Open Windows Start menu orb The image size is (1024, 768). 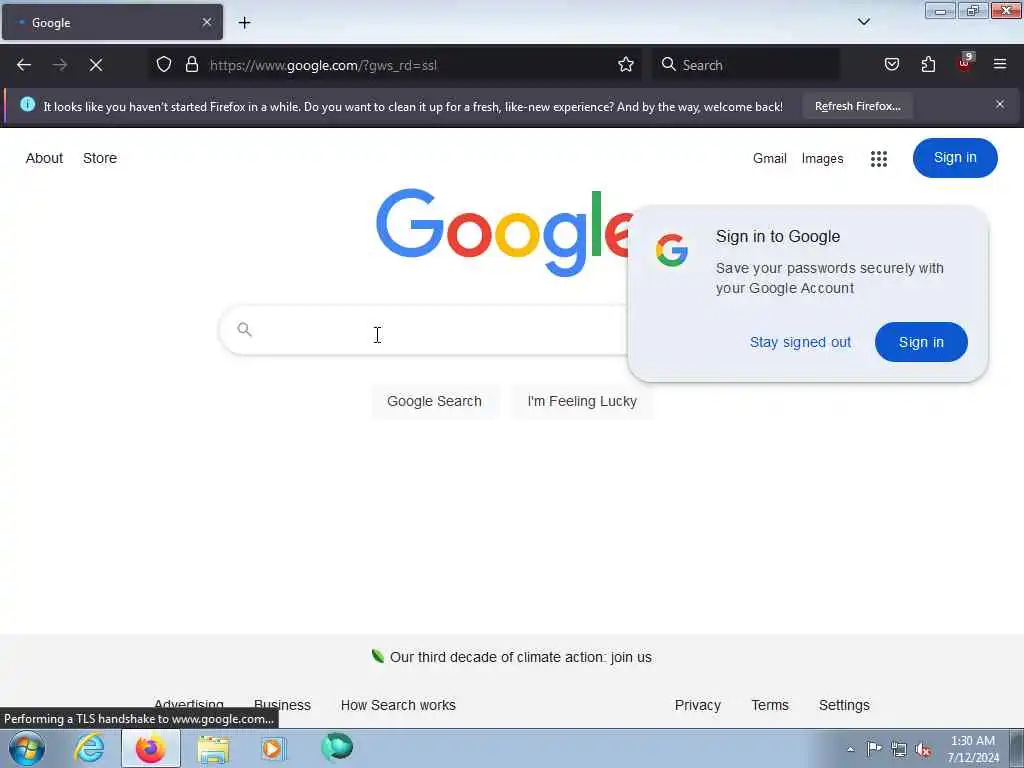click(x=27, y=748)
